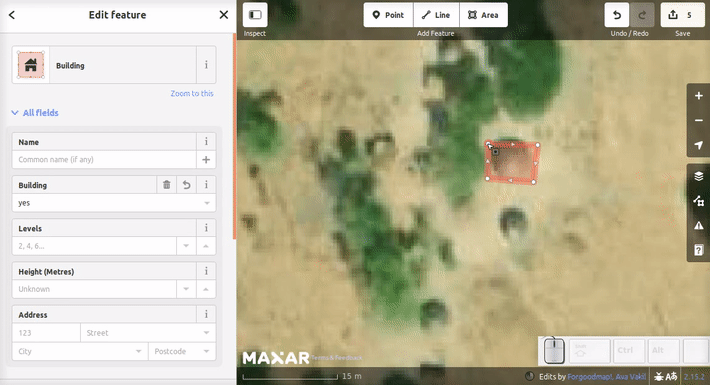Open the map data panel

[x=698, y=201]
